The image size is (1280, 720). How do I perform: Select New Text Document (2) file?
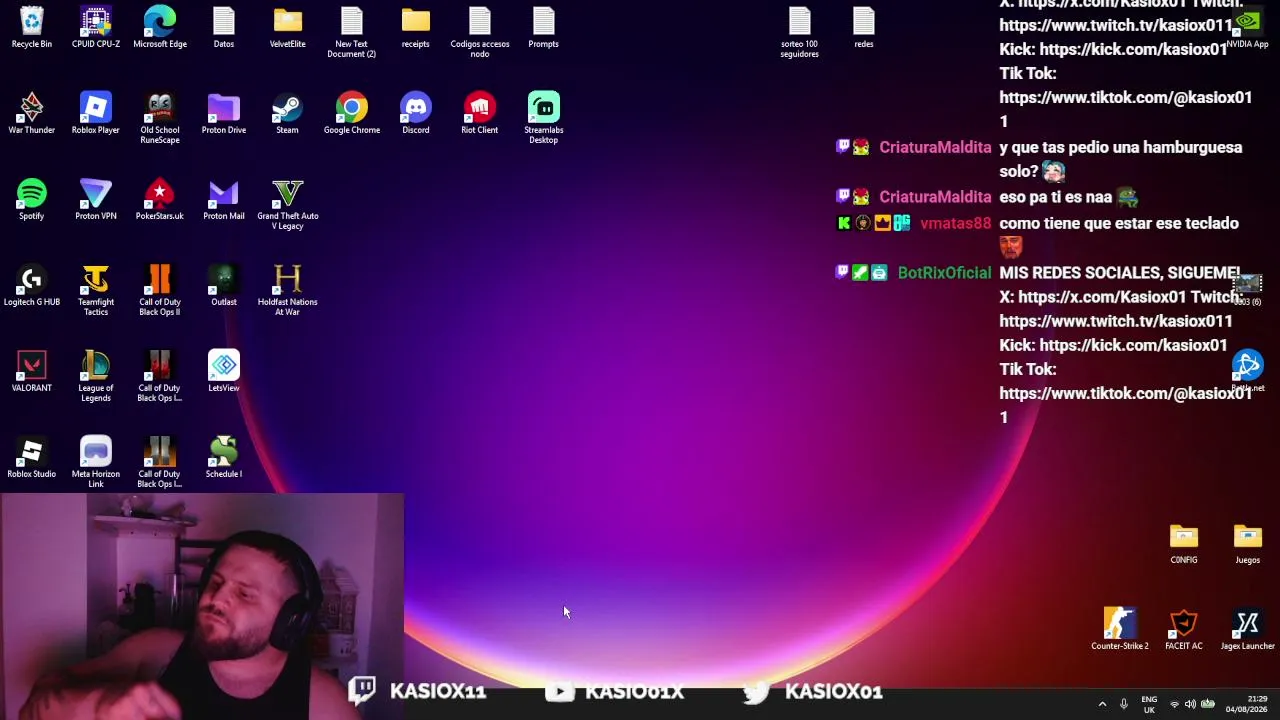point(352,32)
